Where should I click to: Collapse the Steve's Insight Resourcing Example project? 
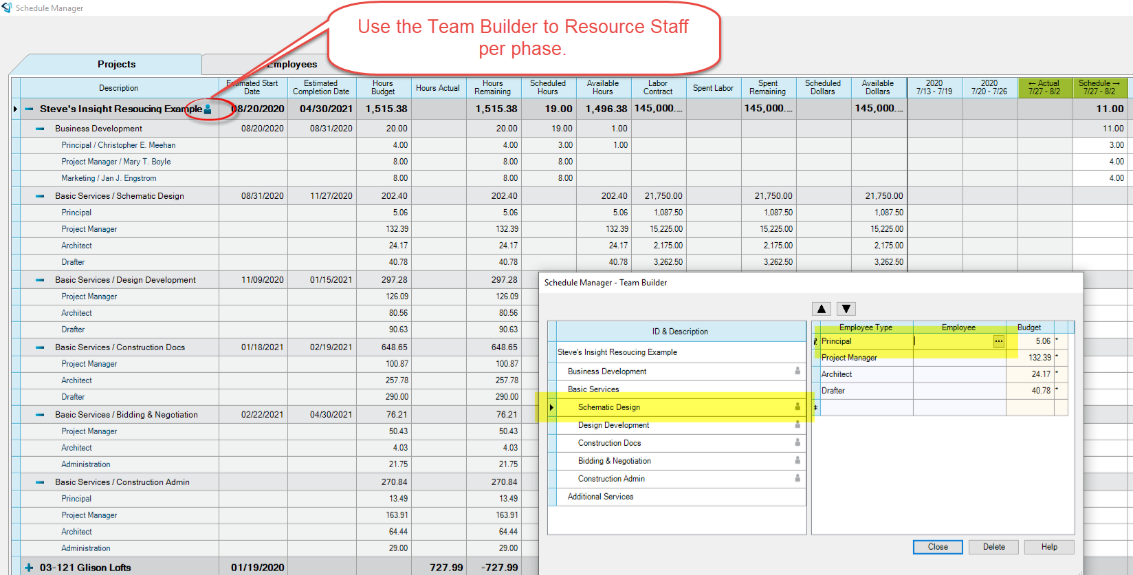pyautogui.click(x=30, y=109)
